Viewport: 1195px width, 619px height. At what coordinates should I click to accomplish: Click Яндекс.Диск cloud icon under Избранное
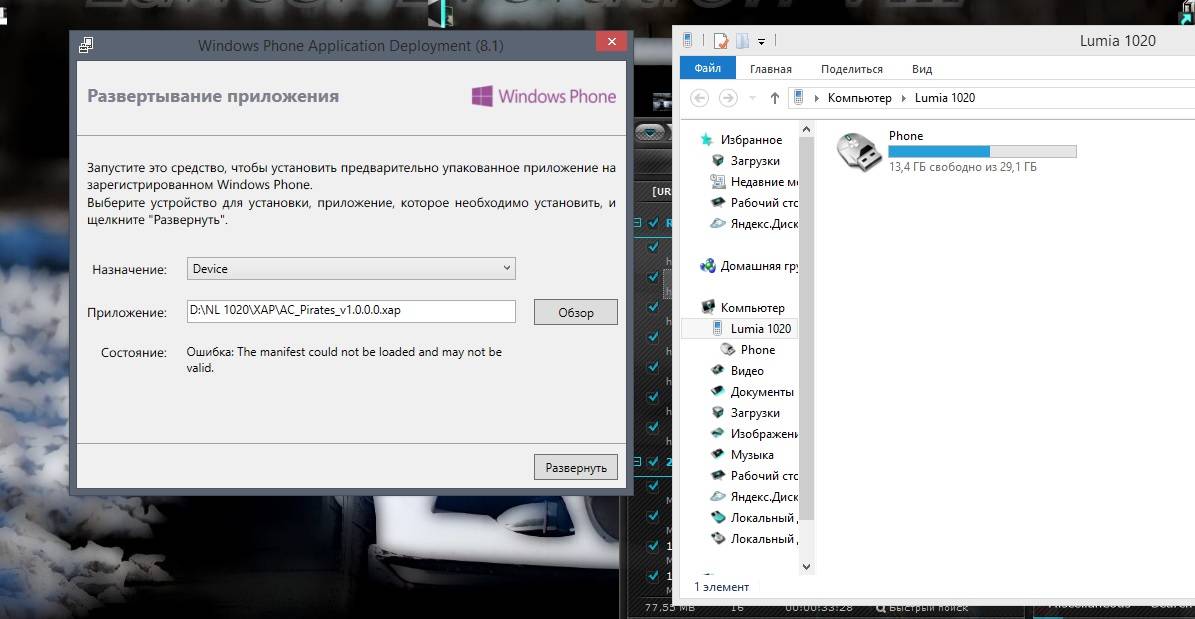(x=718, y=223)
